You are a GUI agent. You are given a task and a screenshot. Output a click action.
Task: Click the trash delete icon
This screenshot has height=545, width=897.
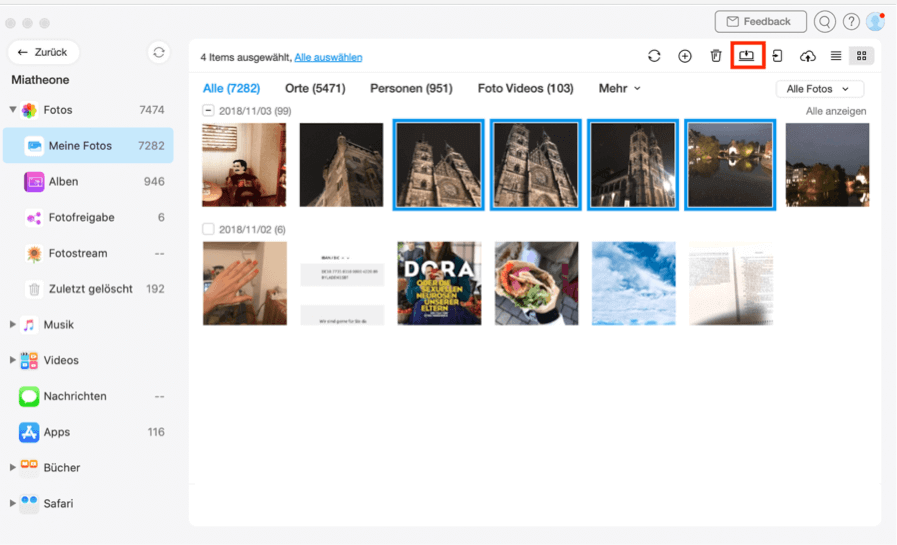click(x=716, y=56)
